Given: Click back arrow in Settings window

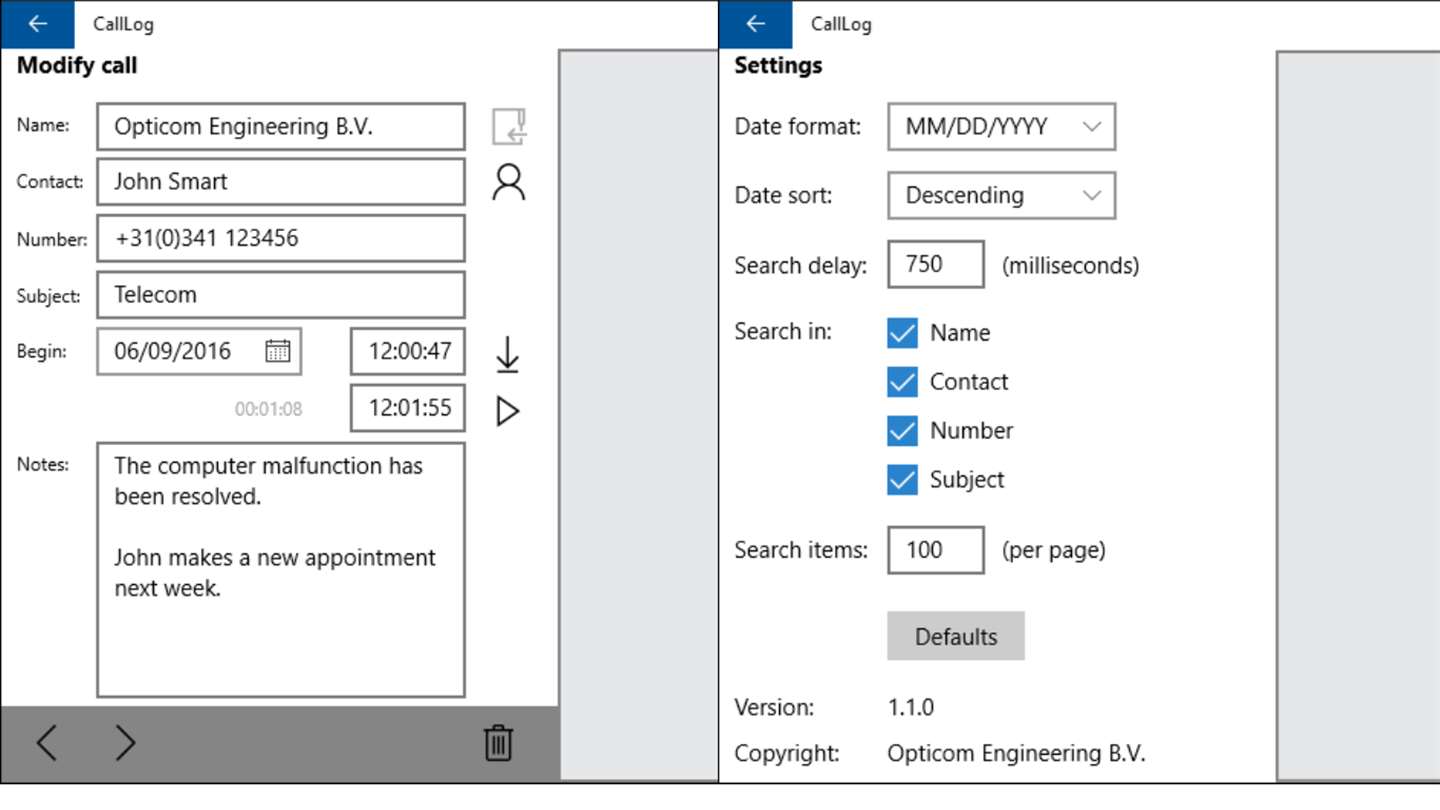Looking at the screenshot, I should (x=755, y=24).
